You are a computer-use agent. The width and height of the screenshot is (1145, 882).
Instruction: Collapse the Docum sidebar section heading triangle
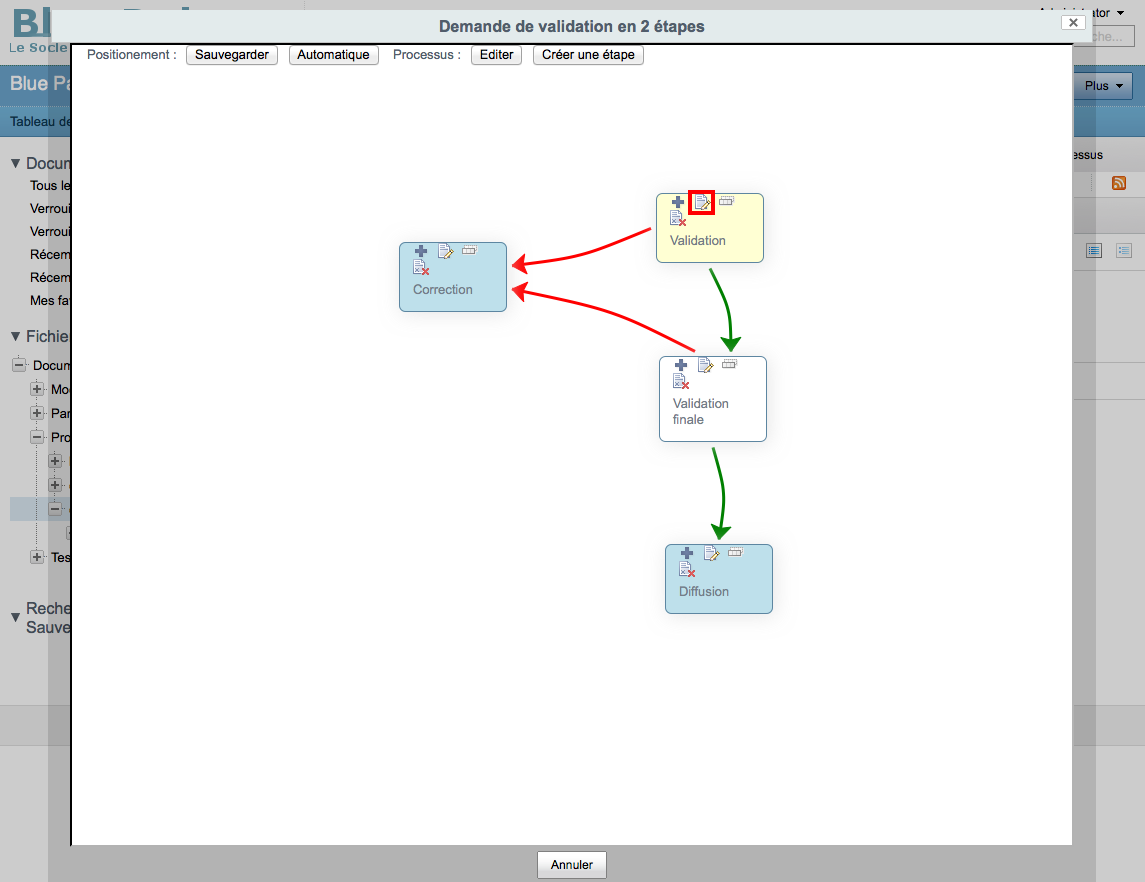coord(15,164)
